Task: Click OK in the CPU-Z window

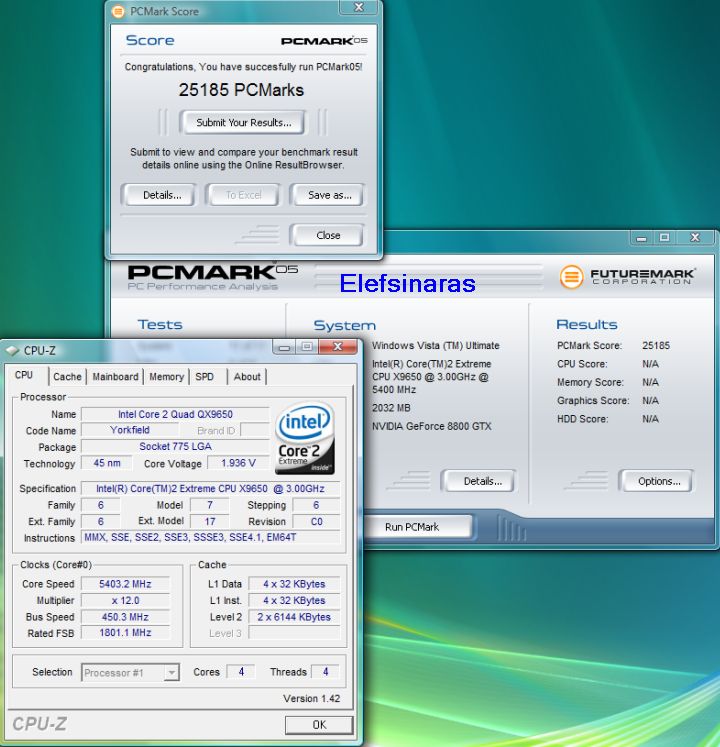Action: click(319, 725)
